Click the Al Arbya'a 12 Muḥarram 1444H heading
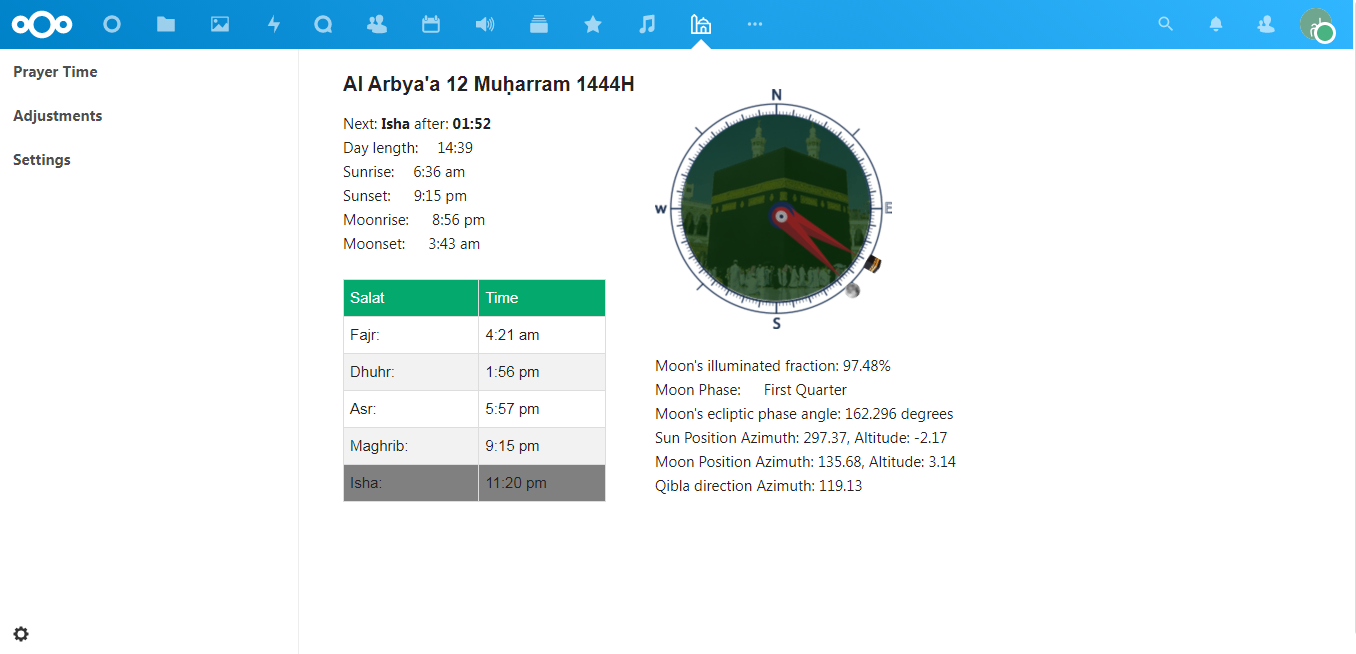Image resolution: width=1356 pixels, height=654 pixels. click(x=489, y=84)
